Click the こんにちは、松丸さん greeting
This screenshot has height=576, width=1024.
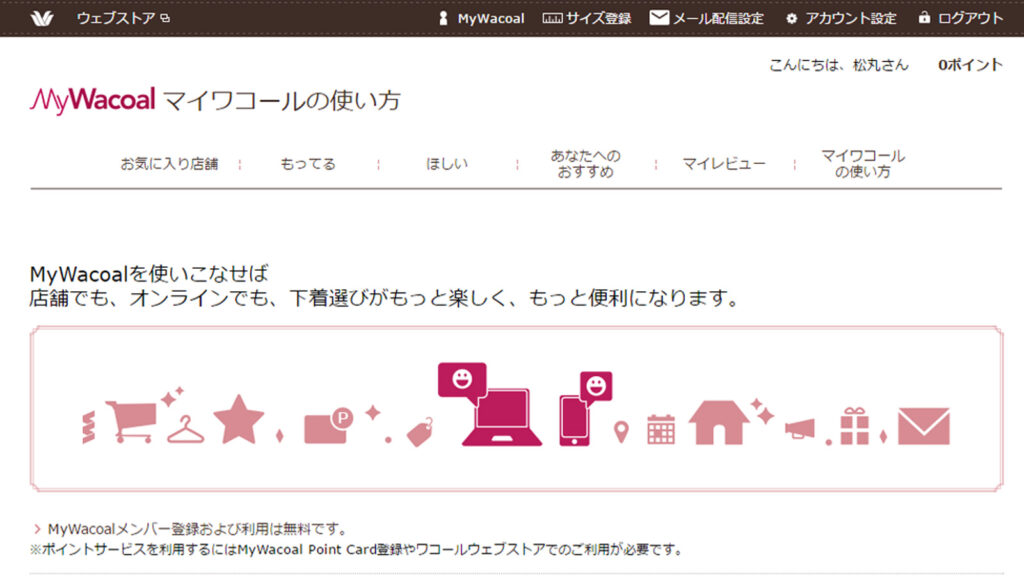(x=839, y=65)
